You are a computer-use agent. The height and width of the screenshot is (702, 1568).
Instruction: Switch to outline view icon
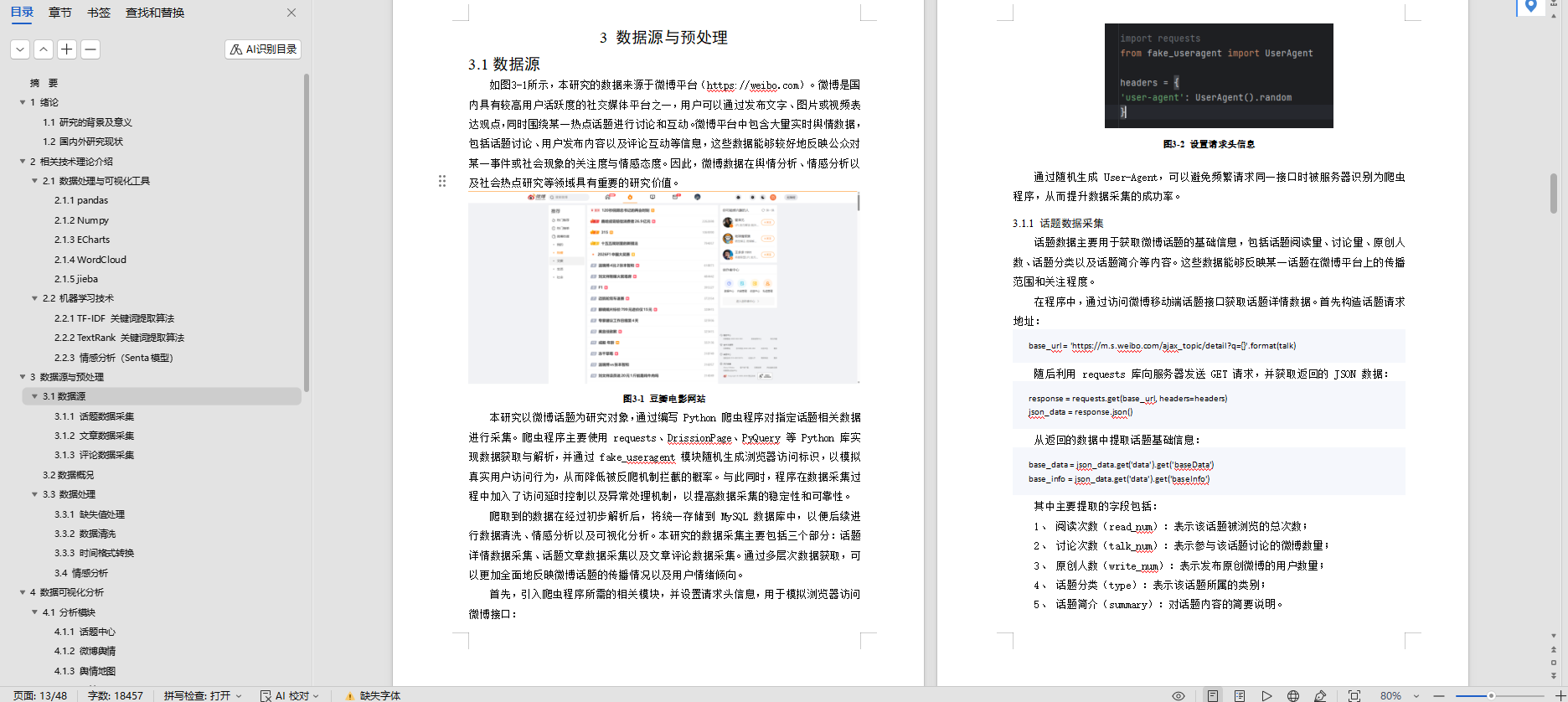[1240, 695]
